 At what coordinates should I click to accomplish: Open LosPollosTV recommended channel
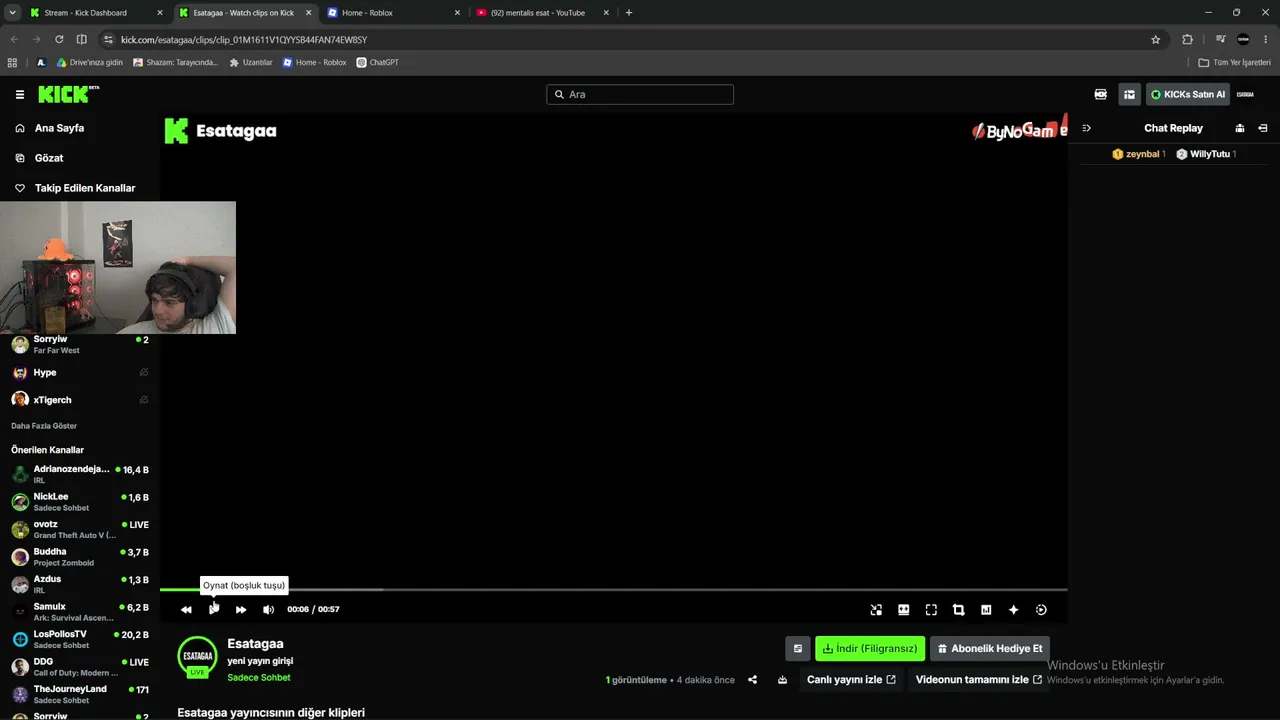[80, 639]
